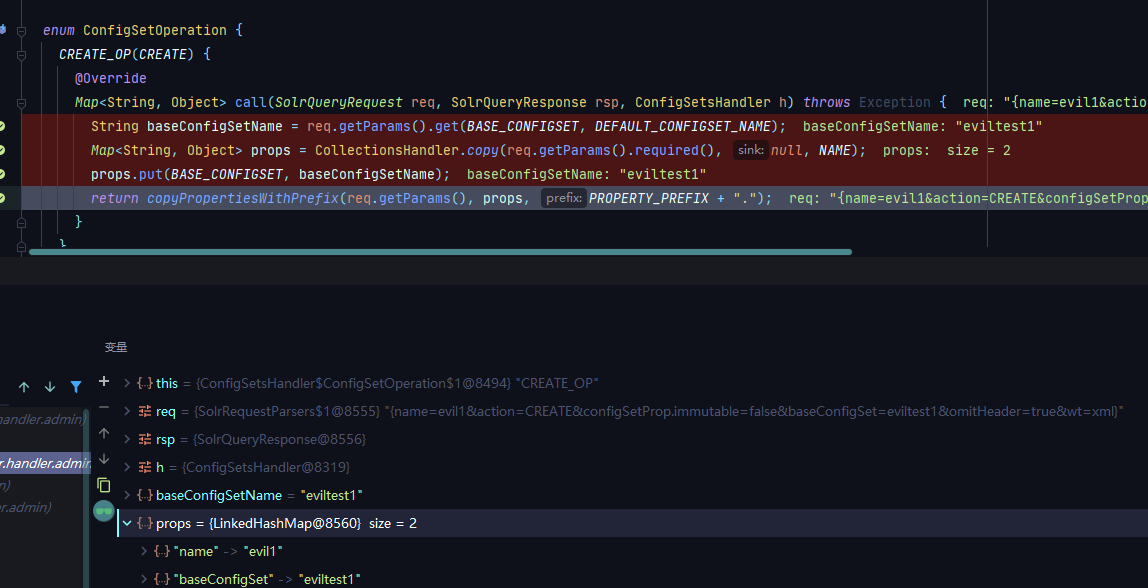Click the 'sink:' parameter inlay hint

pos(750,150)
